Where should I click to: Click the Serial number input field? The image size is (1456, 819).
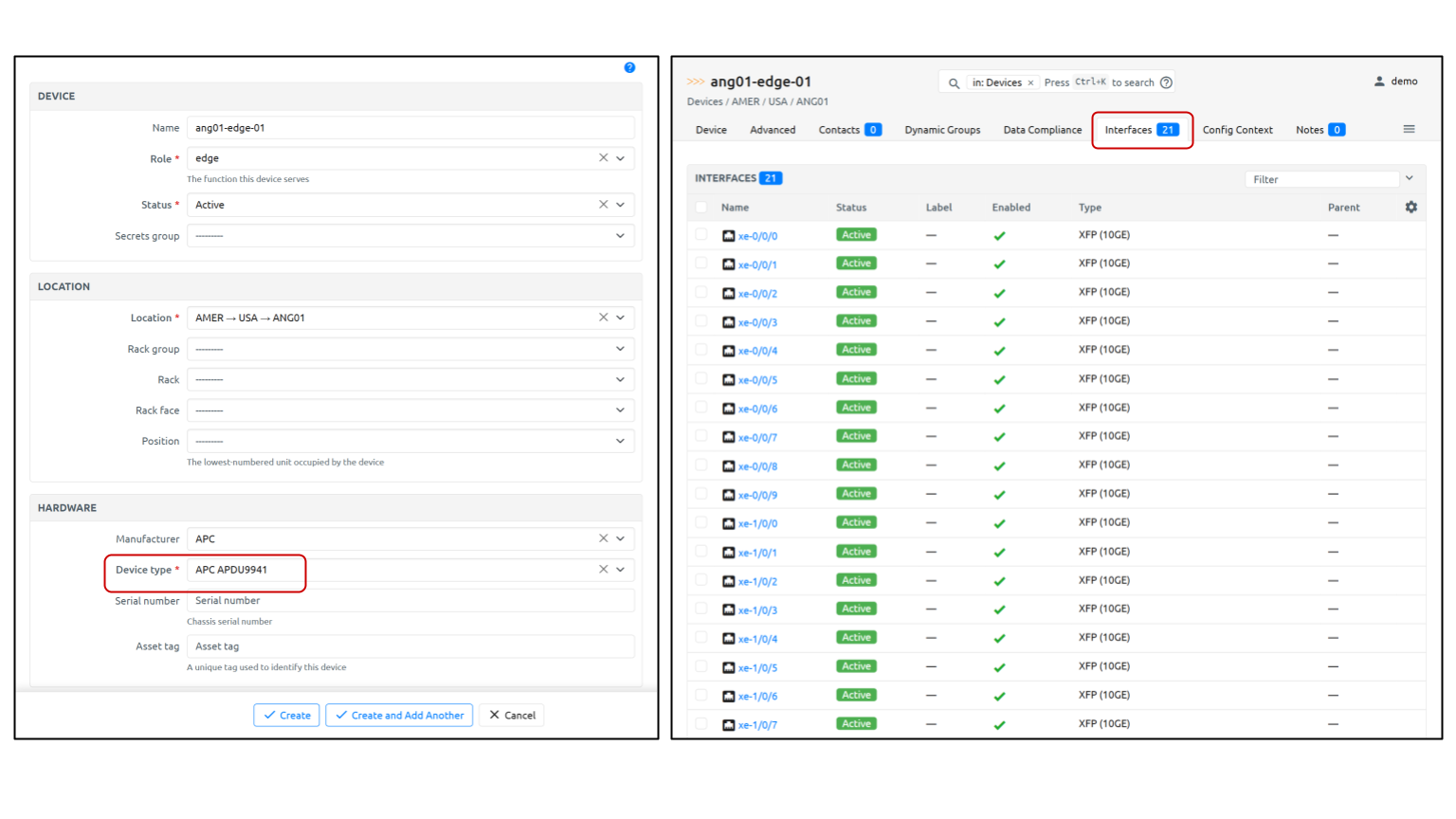(x=409, y=600)
